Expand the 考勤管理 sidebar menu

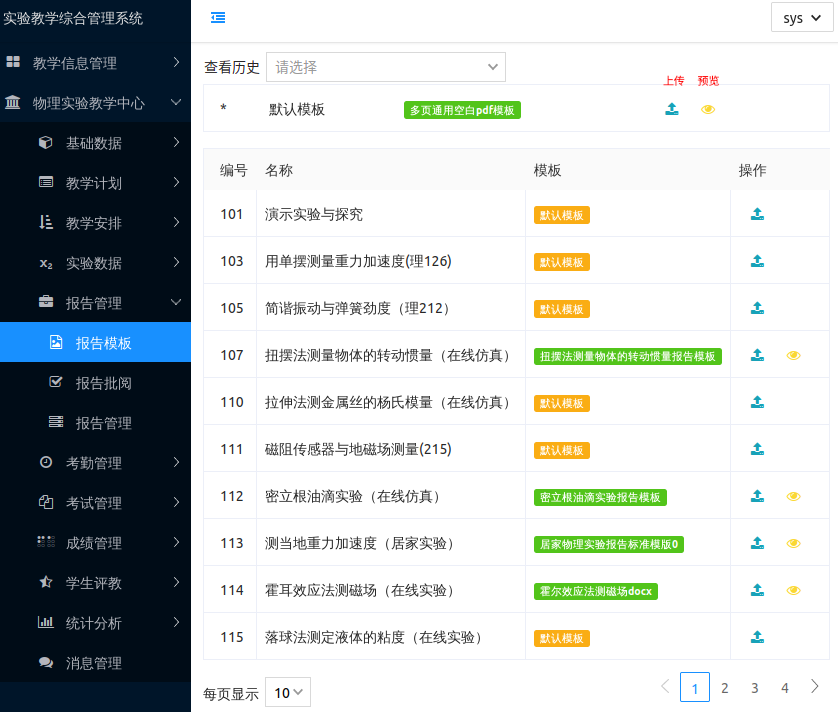(95, 463)
